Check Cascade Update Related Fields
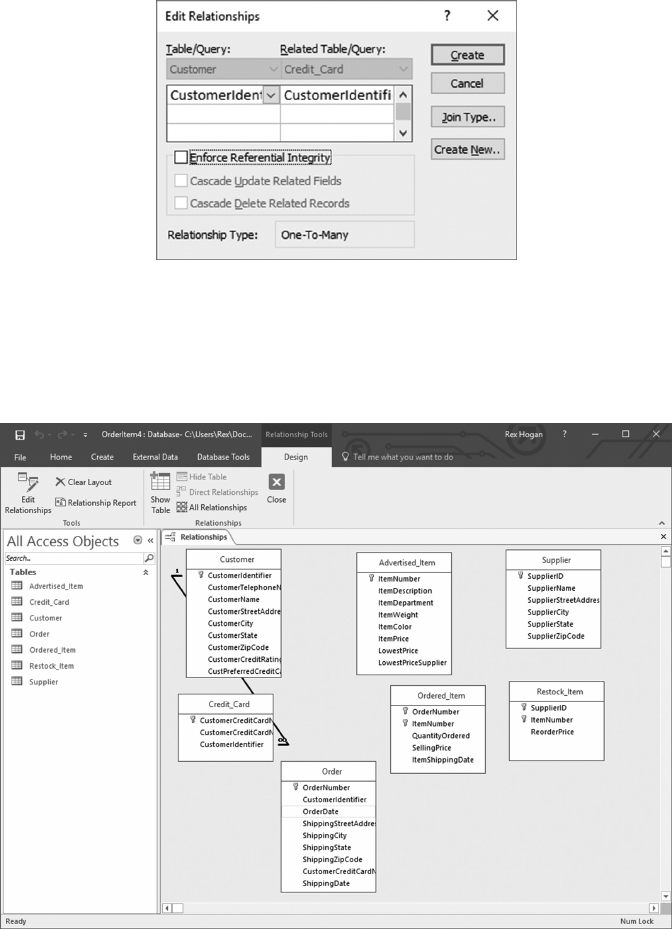Screen dimensions: 672x929 tap(181, 180)
